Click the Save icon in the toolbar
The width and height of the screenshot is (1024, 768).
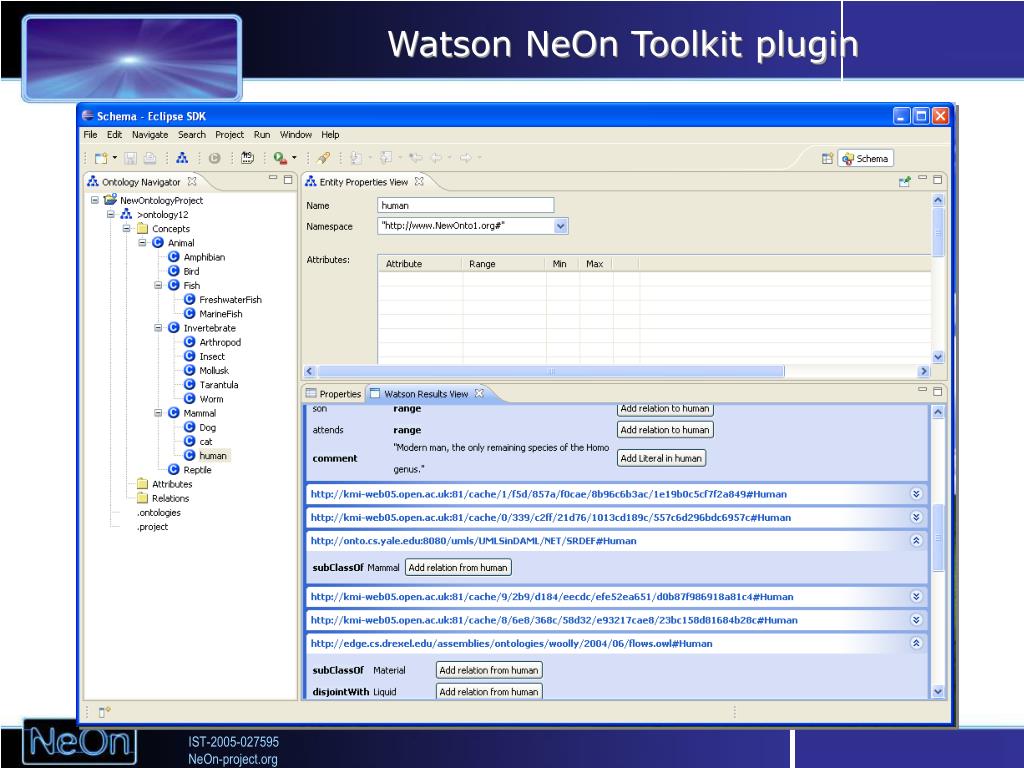pyautogui.click(x=130, y=158)
